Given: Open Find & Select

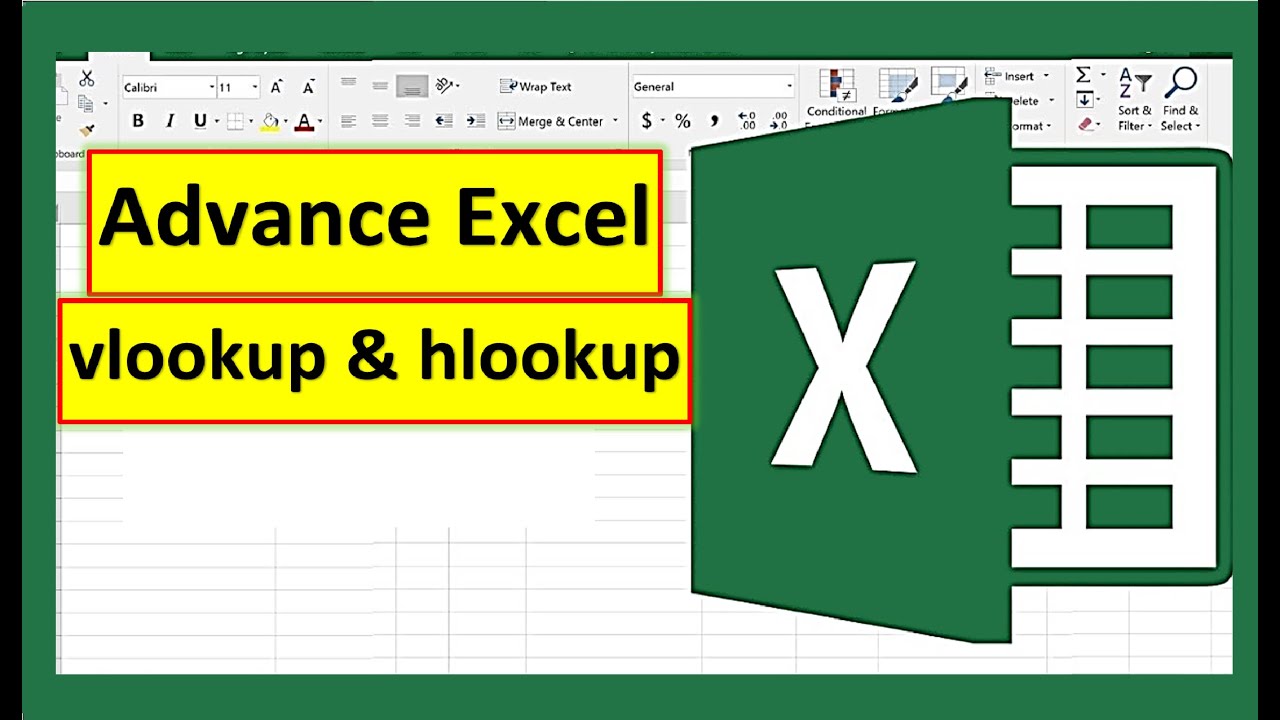Looking at the screenshot, I should pyautogui.click(x=1179, y=99).
